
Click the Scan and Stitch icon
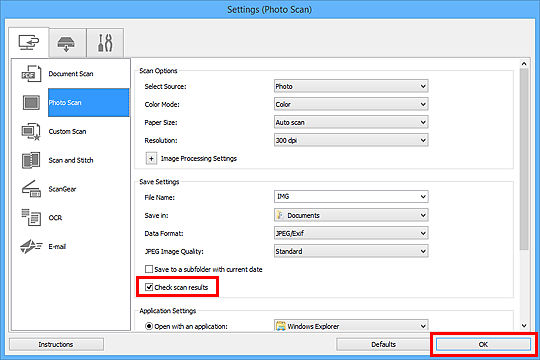point(31,160)
